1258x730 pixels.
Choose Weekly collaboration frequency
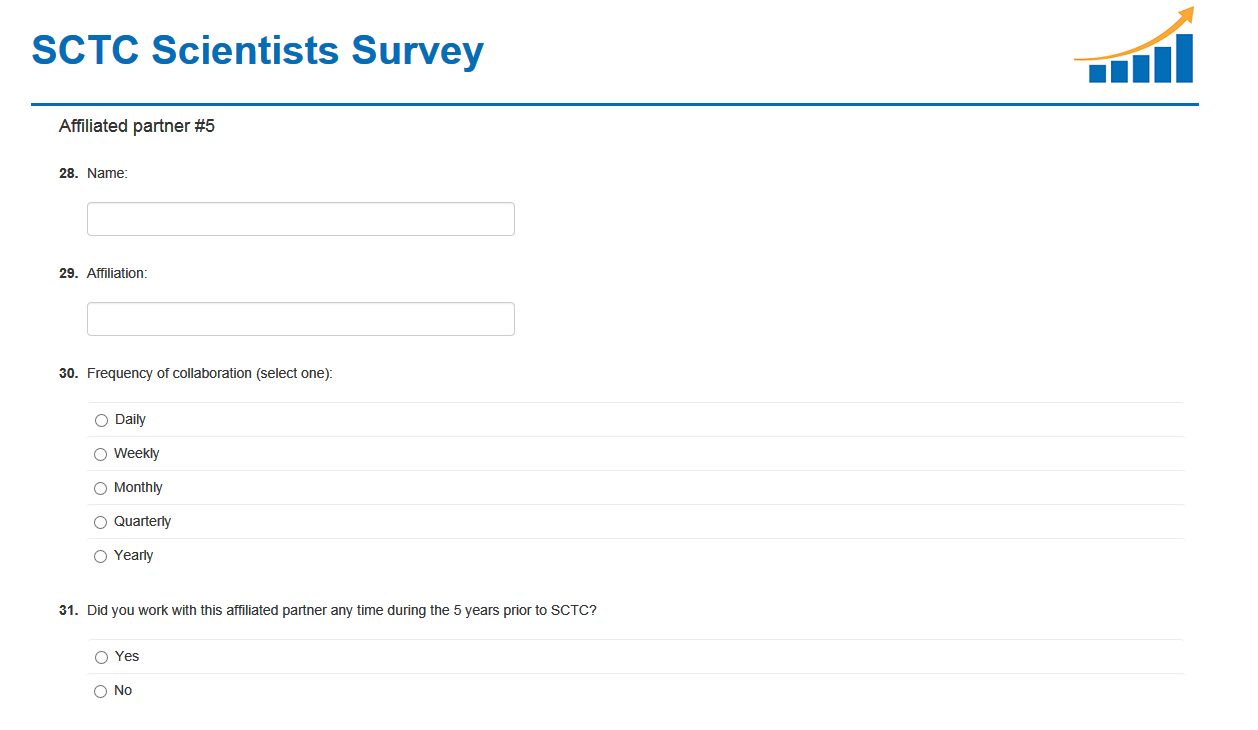[x=101, y=454]
